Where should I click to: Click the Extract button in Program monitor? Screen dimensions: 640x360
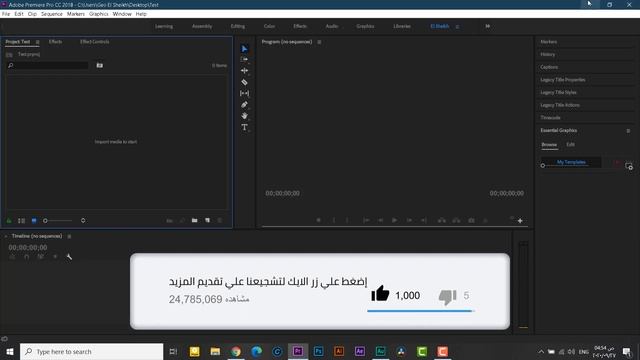pos(456,220)
